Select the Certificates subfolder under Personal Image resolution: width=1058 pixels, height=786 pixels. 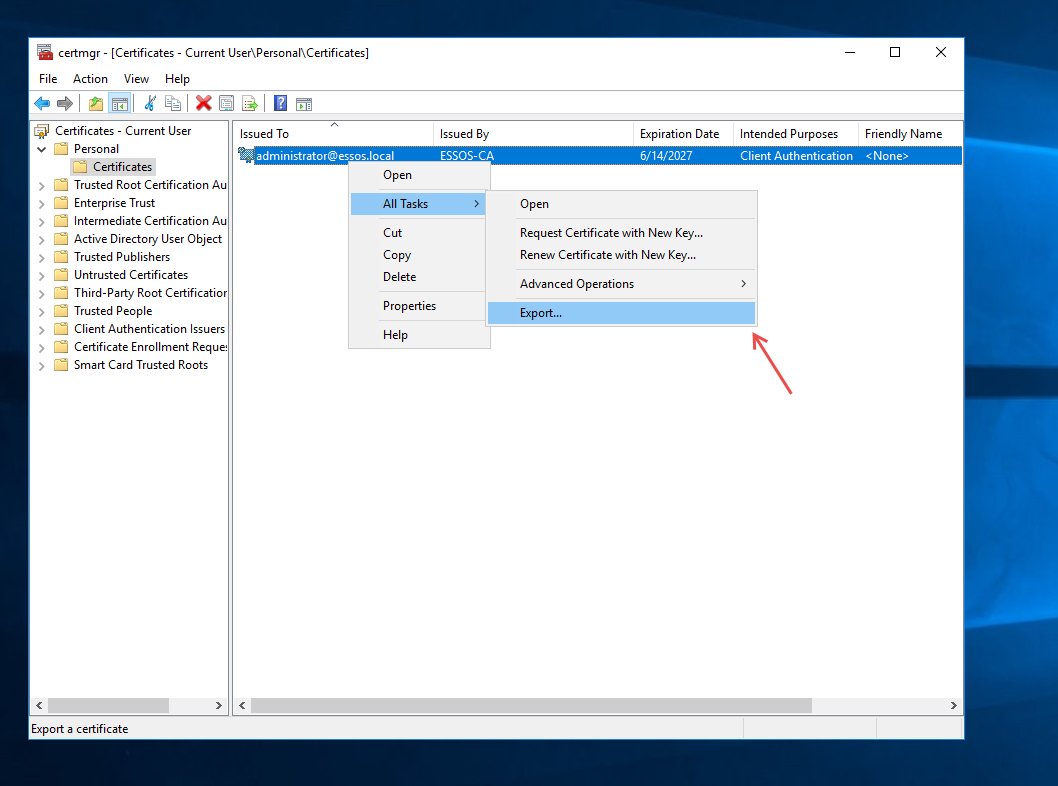coord(122,167)
